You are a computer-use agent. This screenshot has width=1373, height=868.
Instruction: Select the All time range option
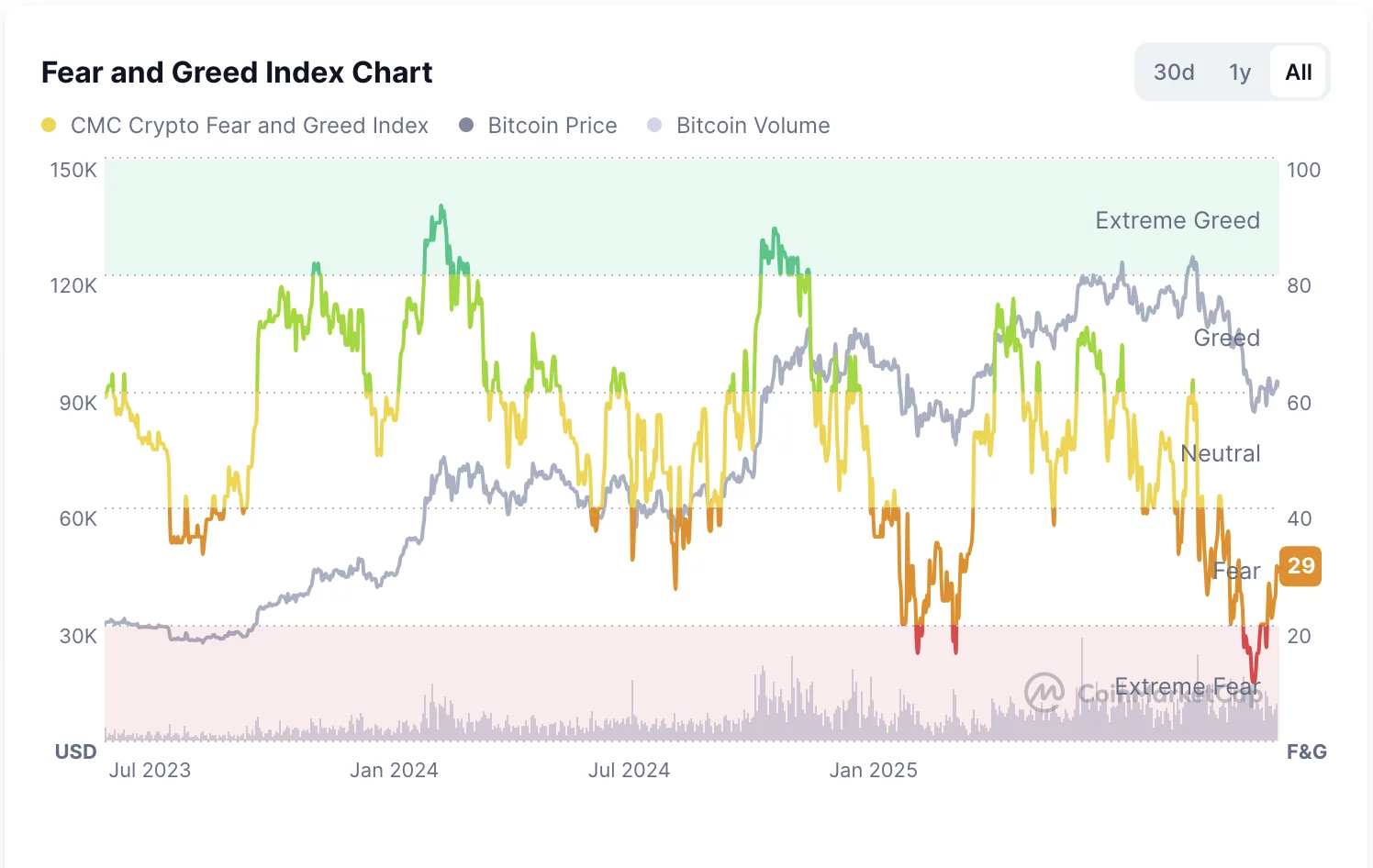[x=1298, y=71]
